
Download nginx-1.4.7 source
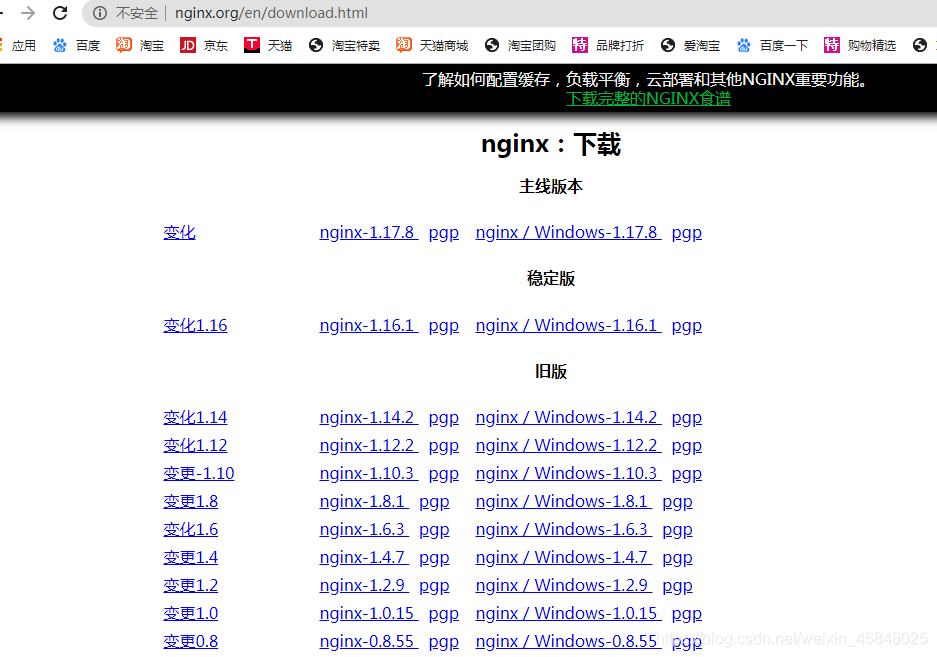[x=363, y=558]
